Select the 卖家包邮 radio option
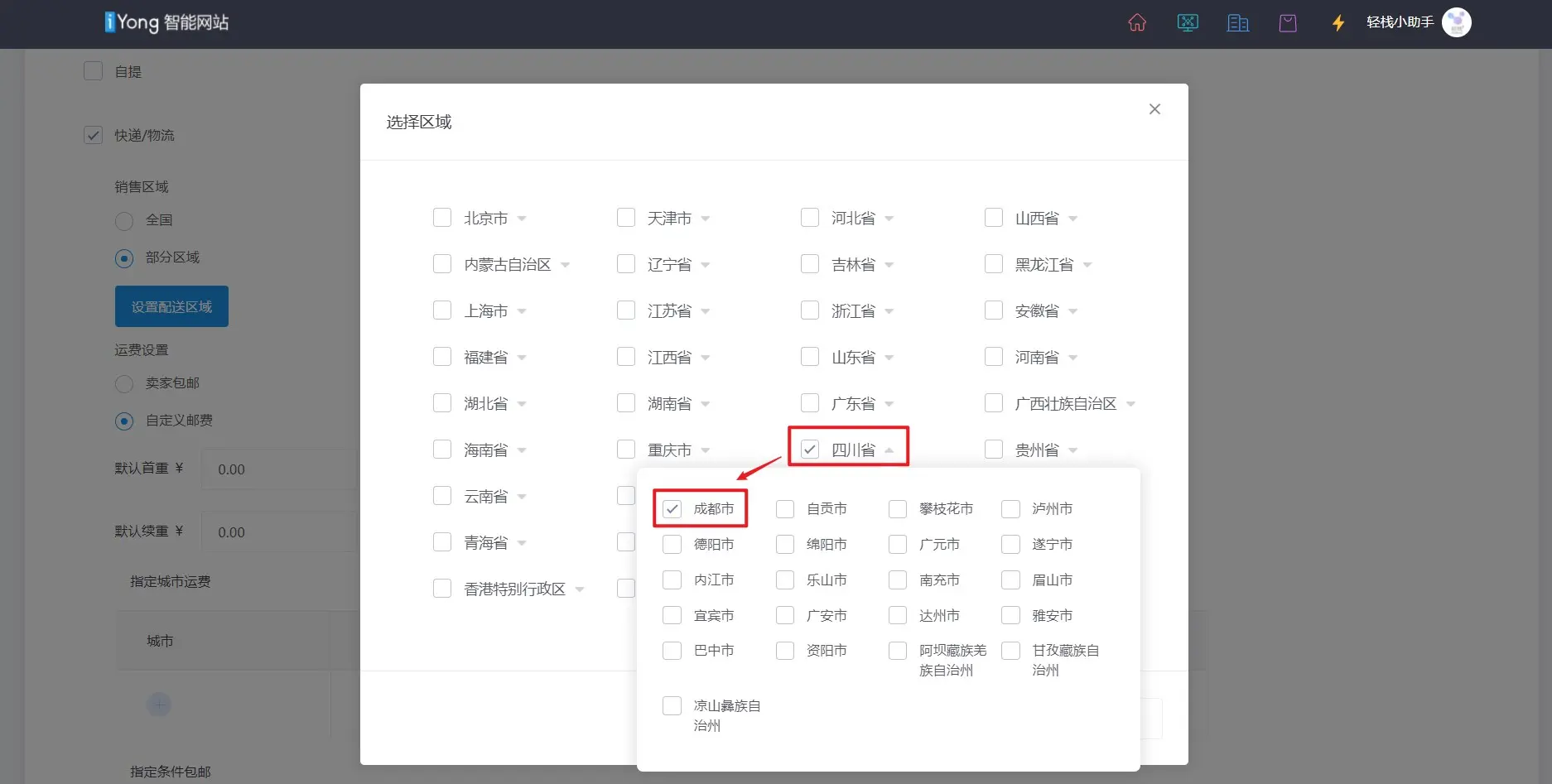Image resolution: width=1552 pixels, height=784 pixels. (124, 384)
